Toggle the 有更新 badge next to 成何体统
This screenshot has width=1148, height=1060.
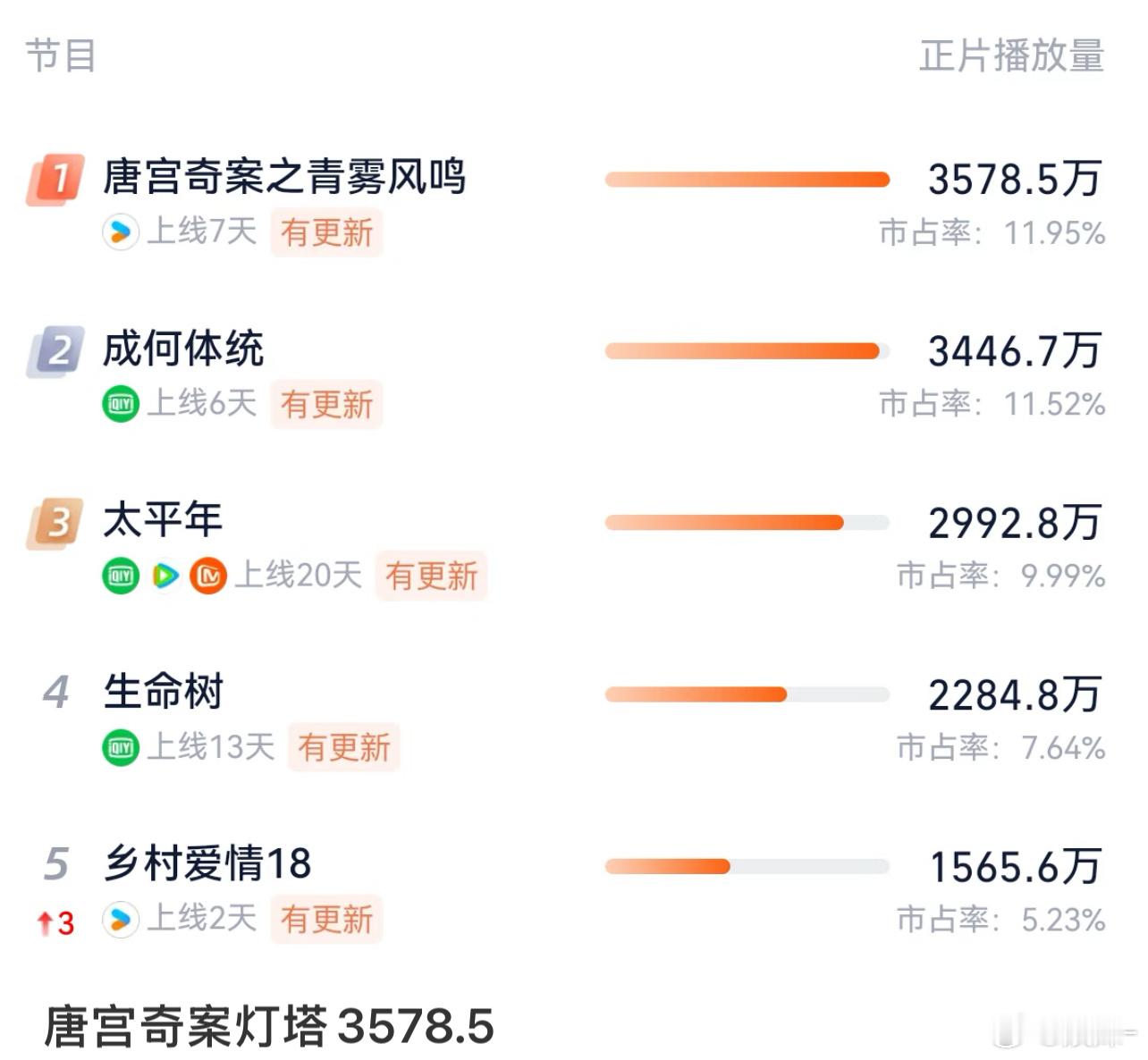point(326,405)
